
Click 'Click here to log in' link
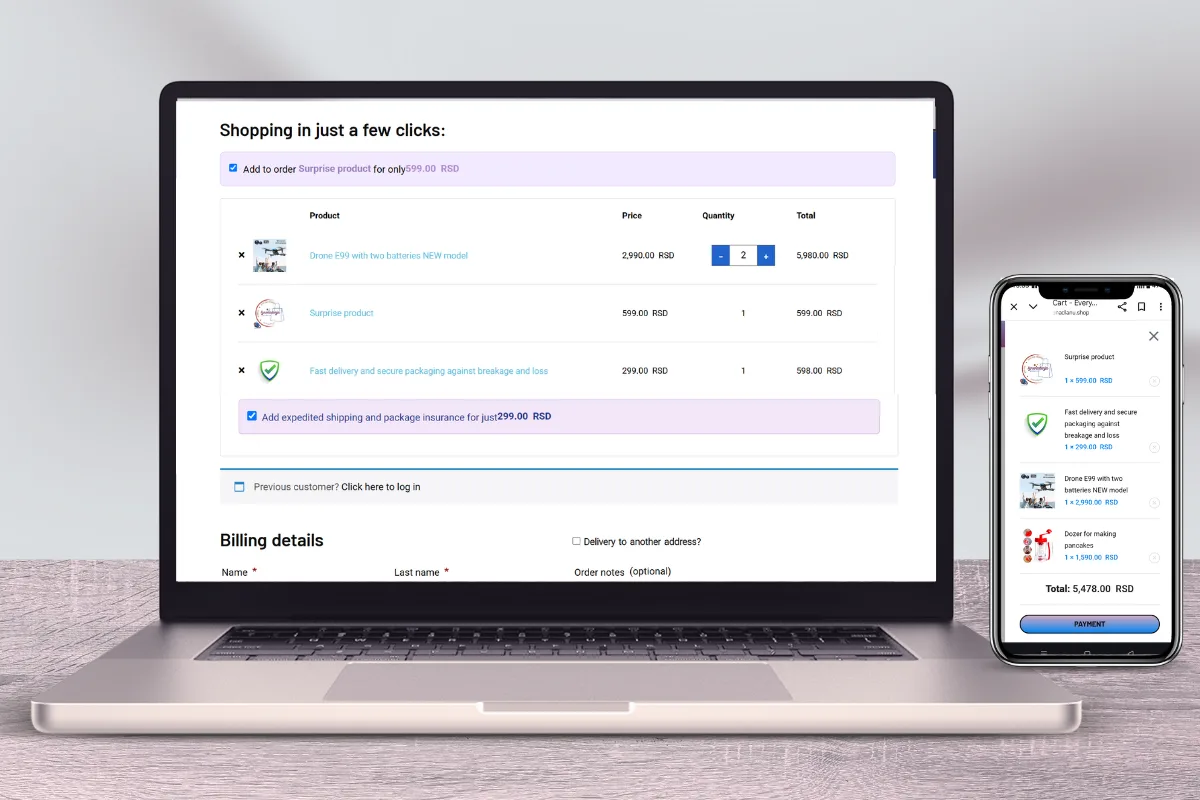[x=380, y=487]
